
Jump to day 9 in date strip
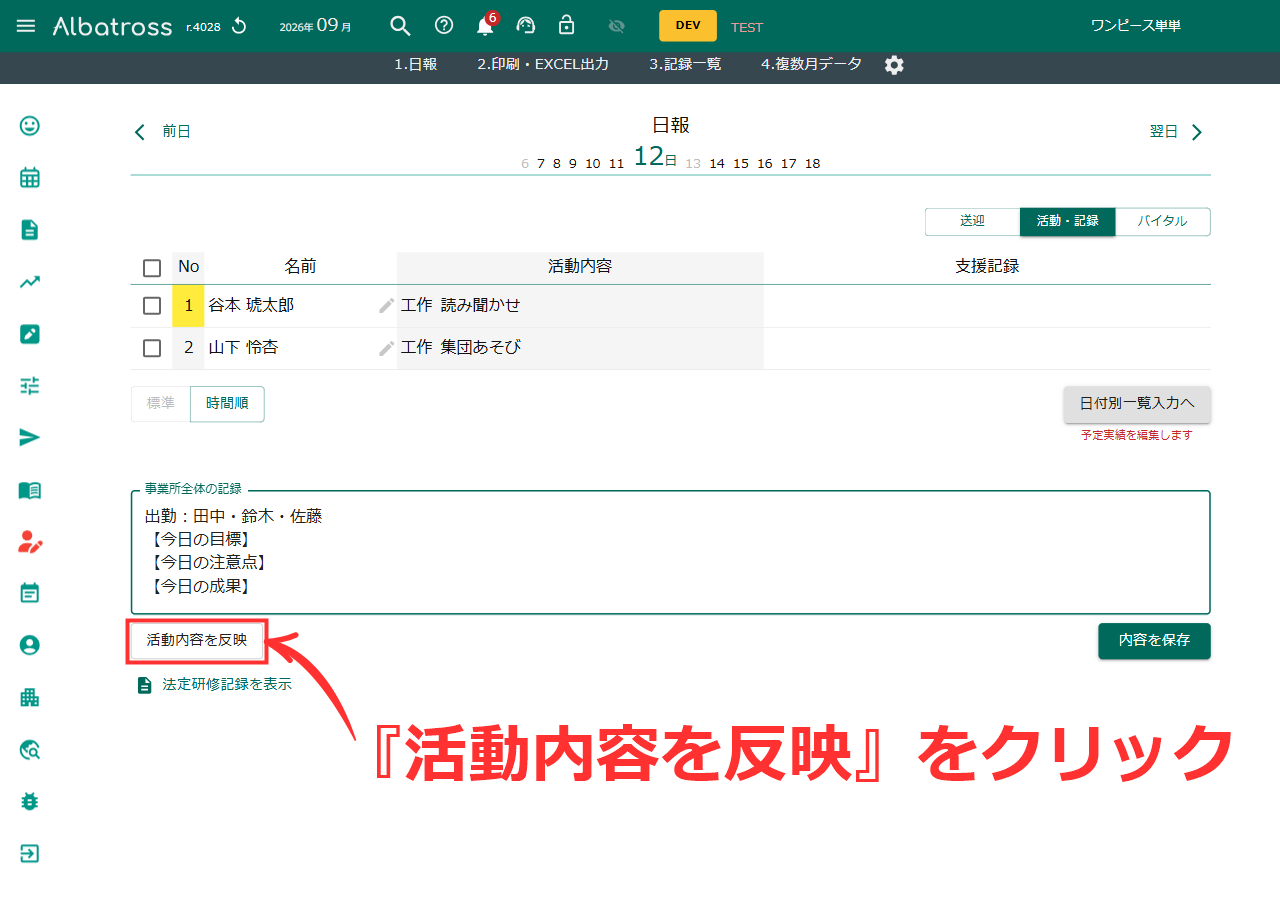coord(573,164)
